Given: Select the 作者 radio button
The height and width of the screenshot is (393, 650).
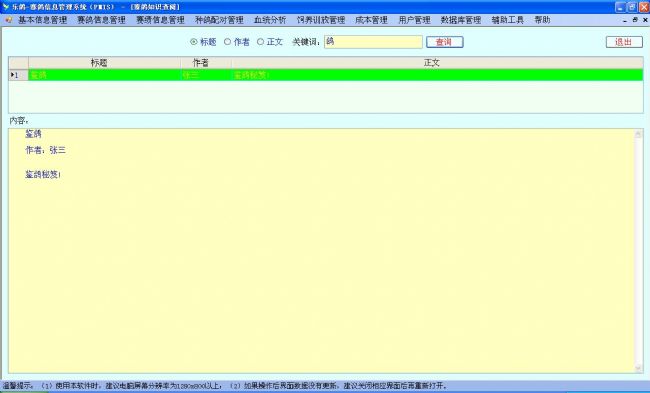Looking at the screenshot, I should [x=227, y=42].
